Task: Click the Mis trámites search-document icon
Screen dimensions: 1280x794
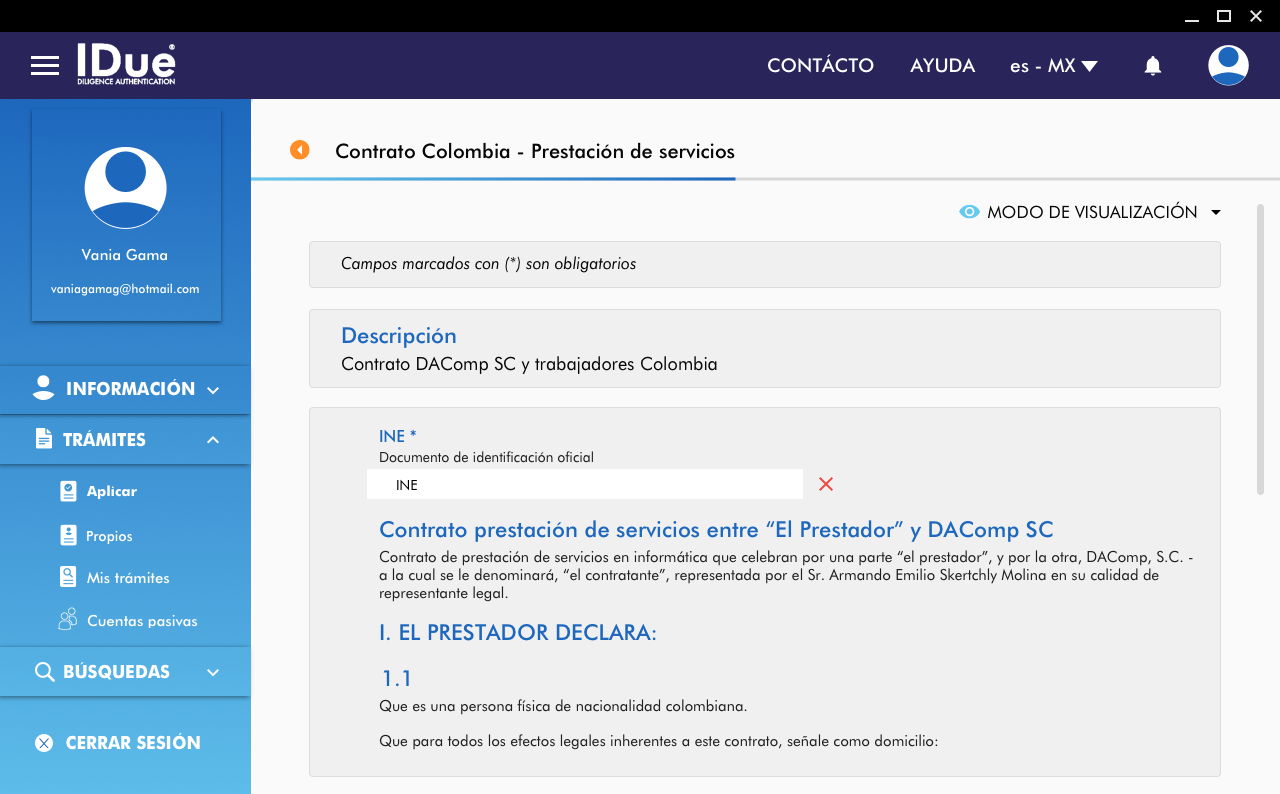Action: 68,577
